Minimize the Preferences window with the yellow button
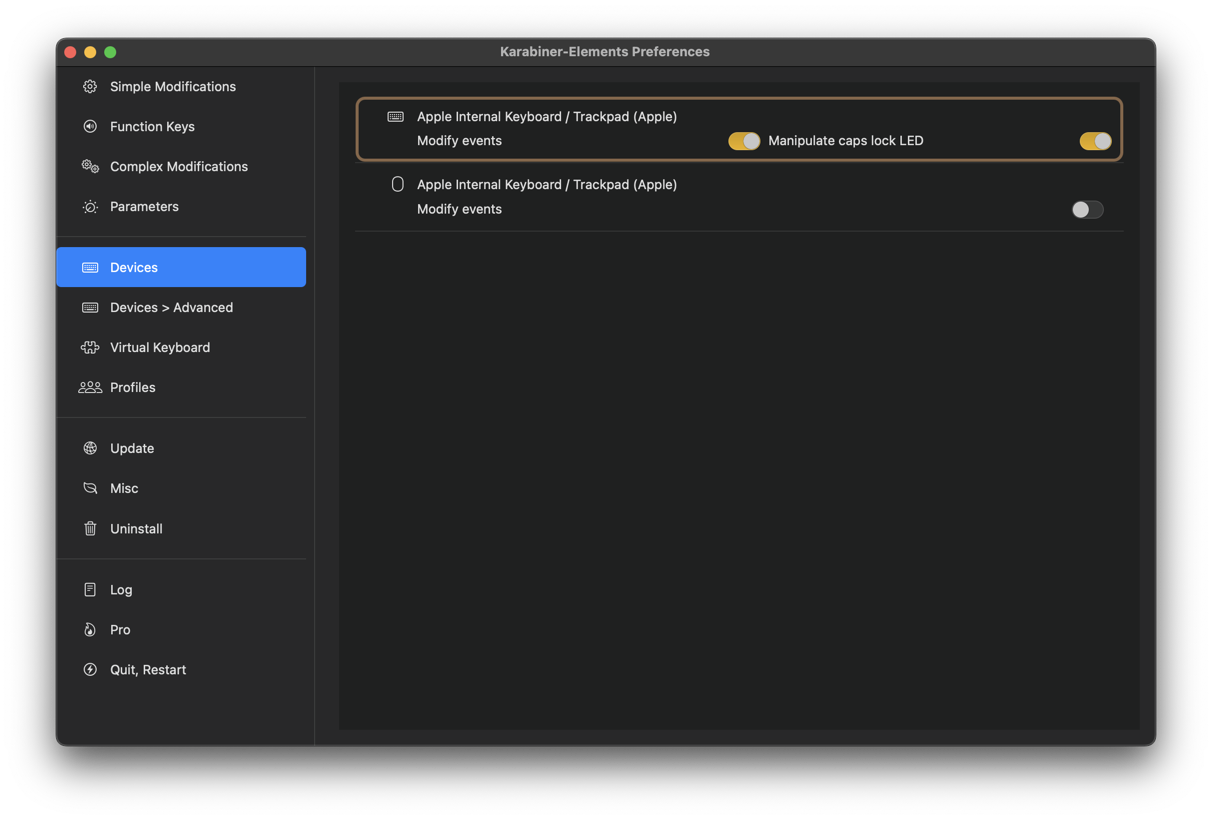 click(x=90, y=52)
